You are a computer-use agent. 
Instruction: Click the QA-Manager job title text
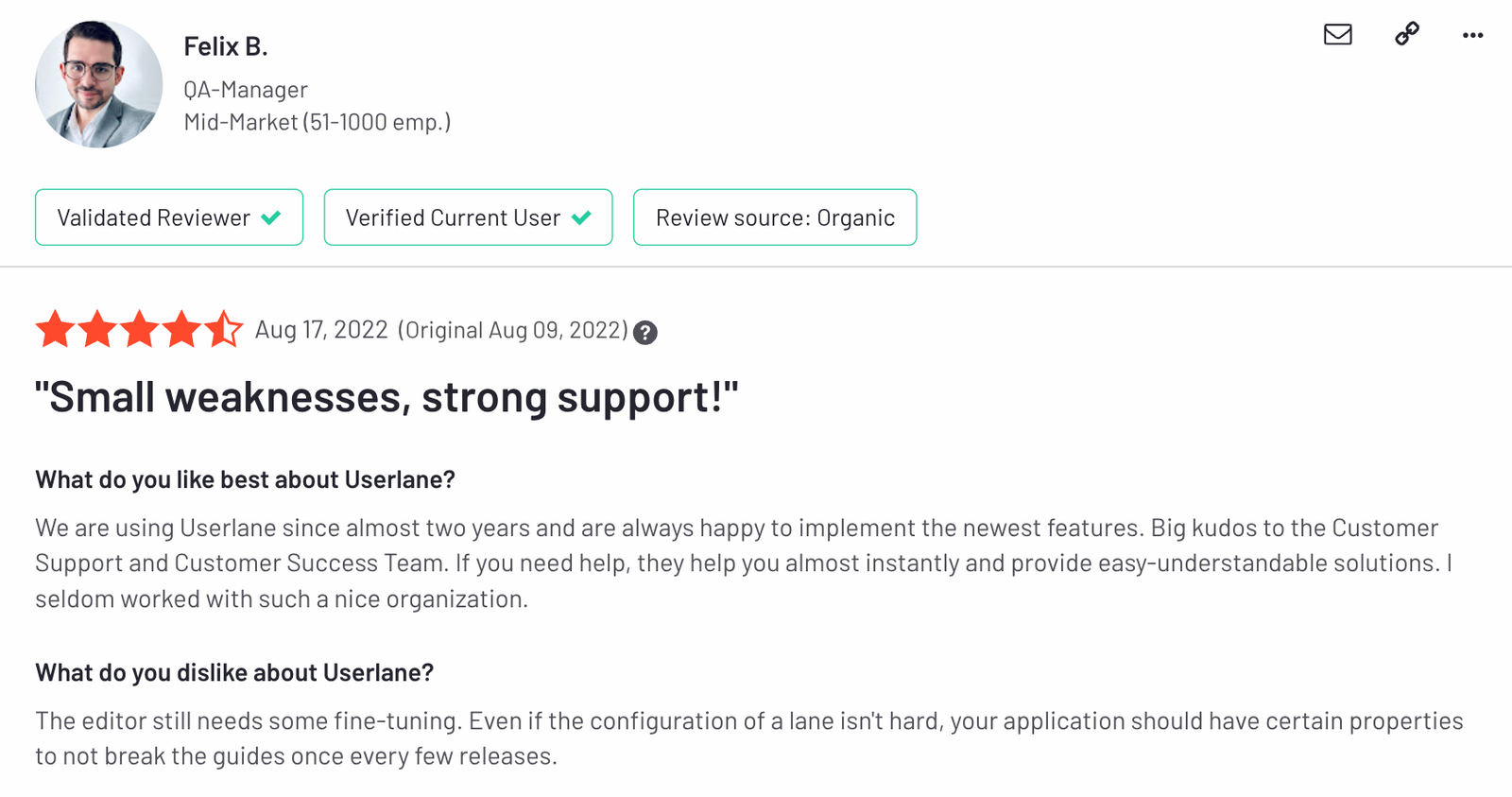click(246, 90)
